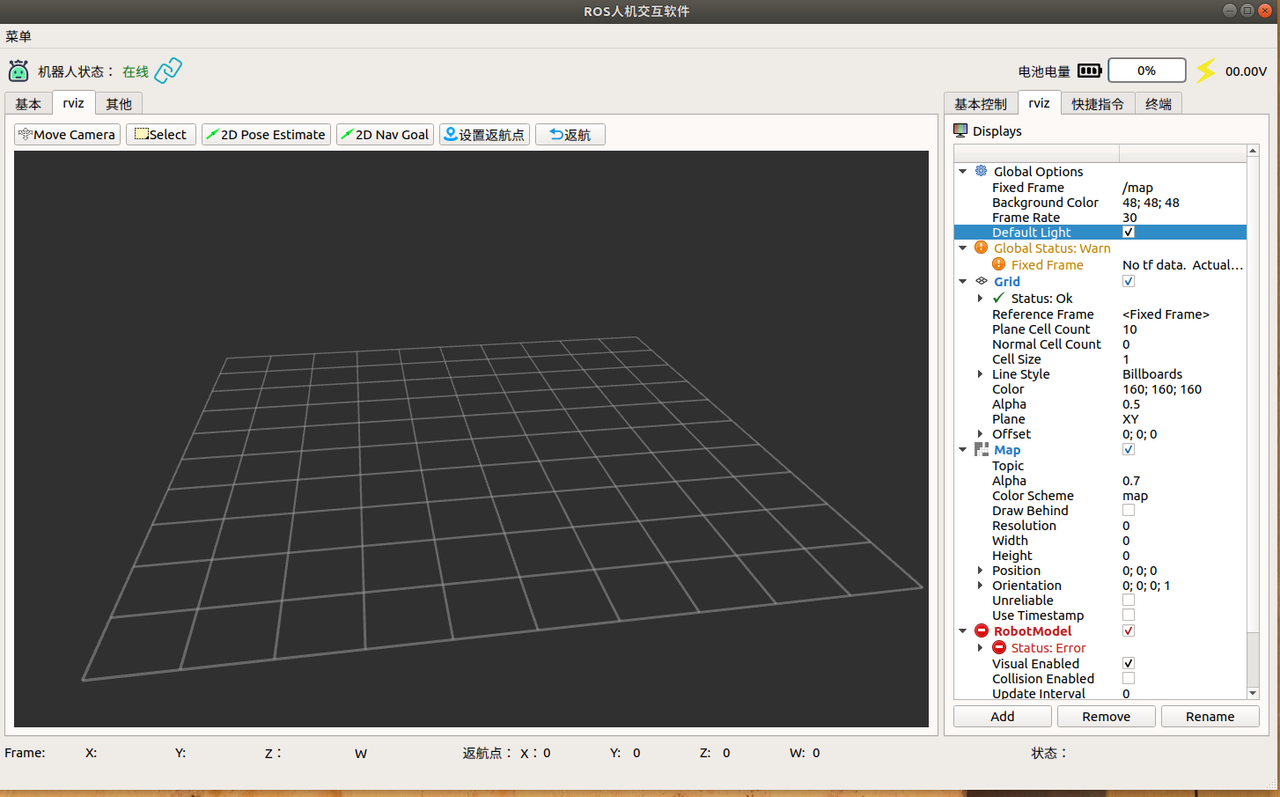This screenshot has height=797, width=1280.
Task: Click the Fixed Frame /map value
Action: click(1138, 187)
